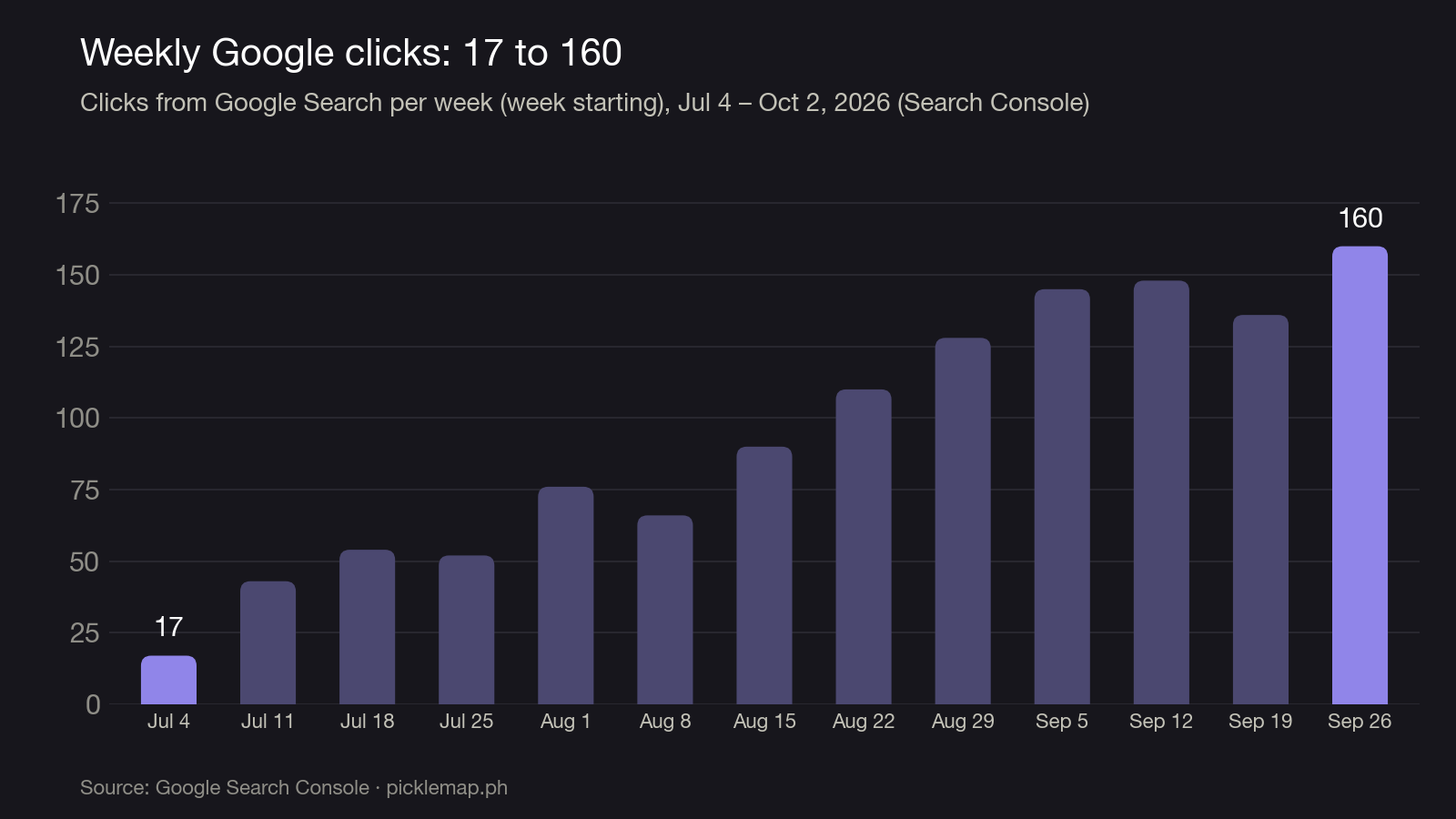Click the bar above Sep 5
The height and width of the screenshot is (819, 1456).
click(1062, 496)
